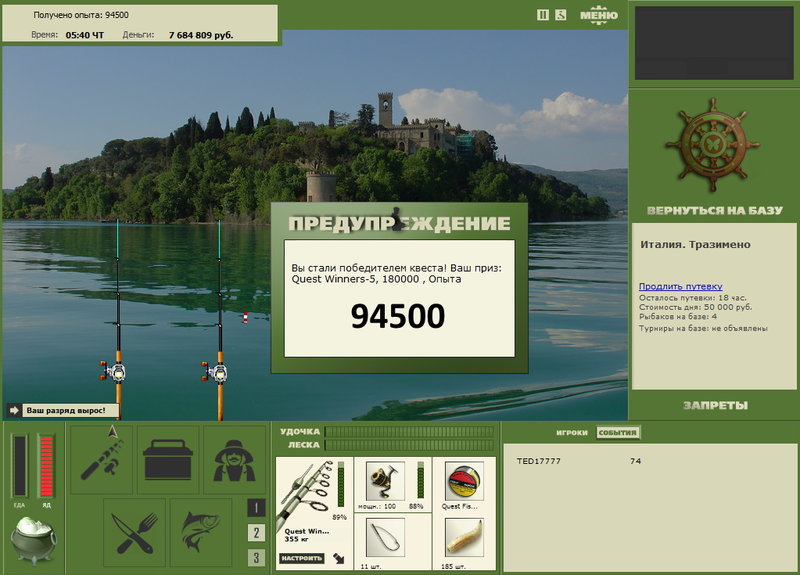The width and height of the screenshot is (800, 575).
Task: Click the Ваш разряд вырос notification
Action: click(x=63, y=410)
